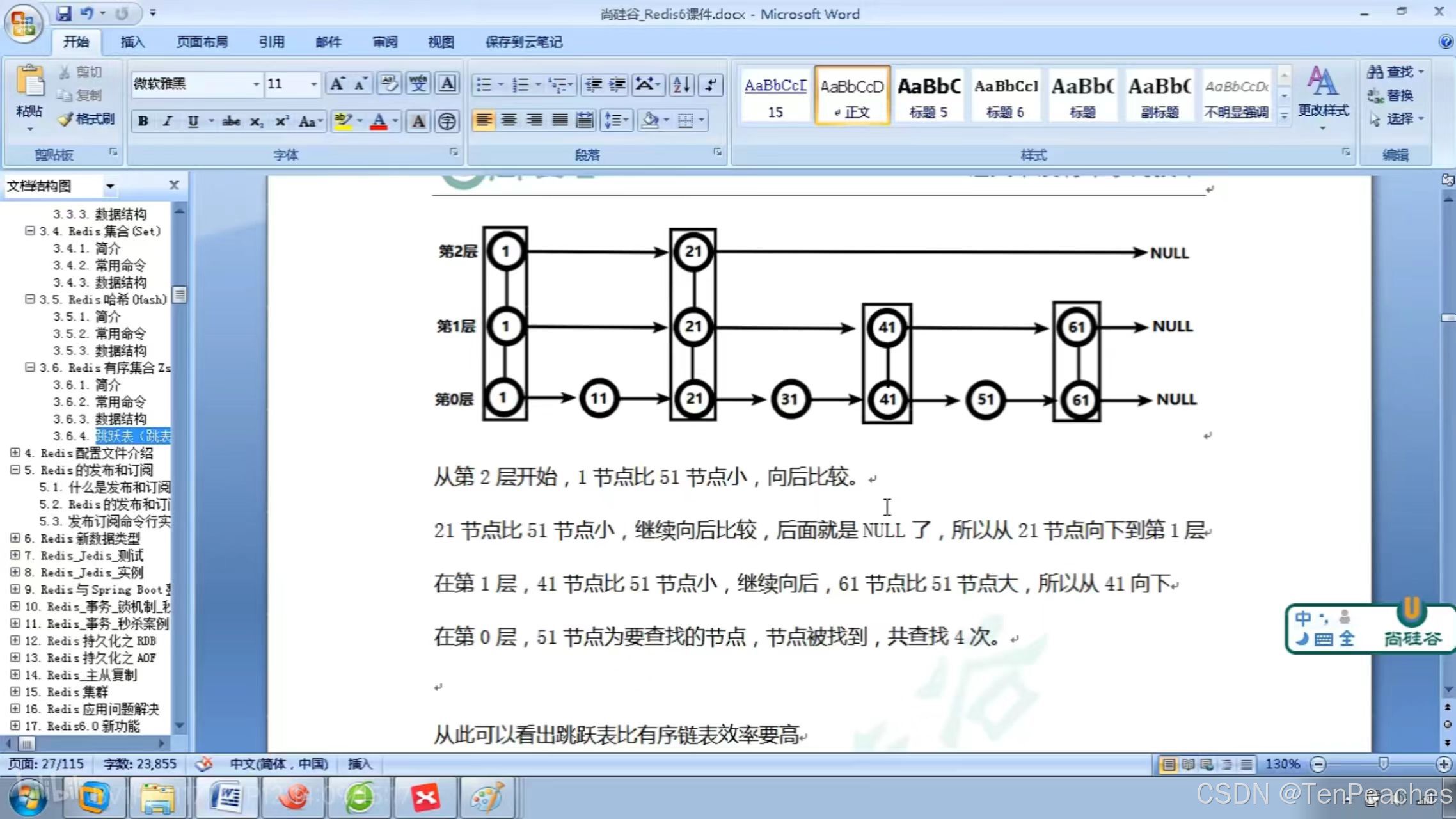Screen dimensions: 1456x819
Task: Click the zoom slider handle
Action: coord(1383,764)
